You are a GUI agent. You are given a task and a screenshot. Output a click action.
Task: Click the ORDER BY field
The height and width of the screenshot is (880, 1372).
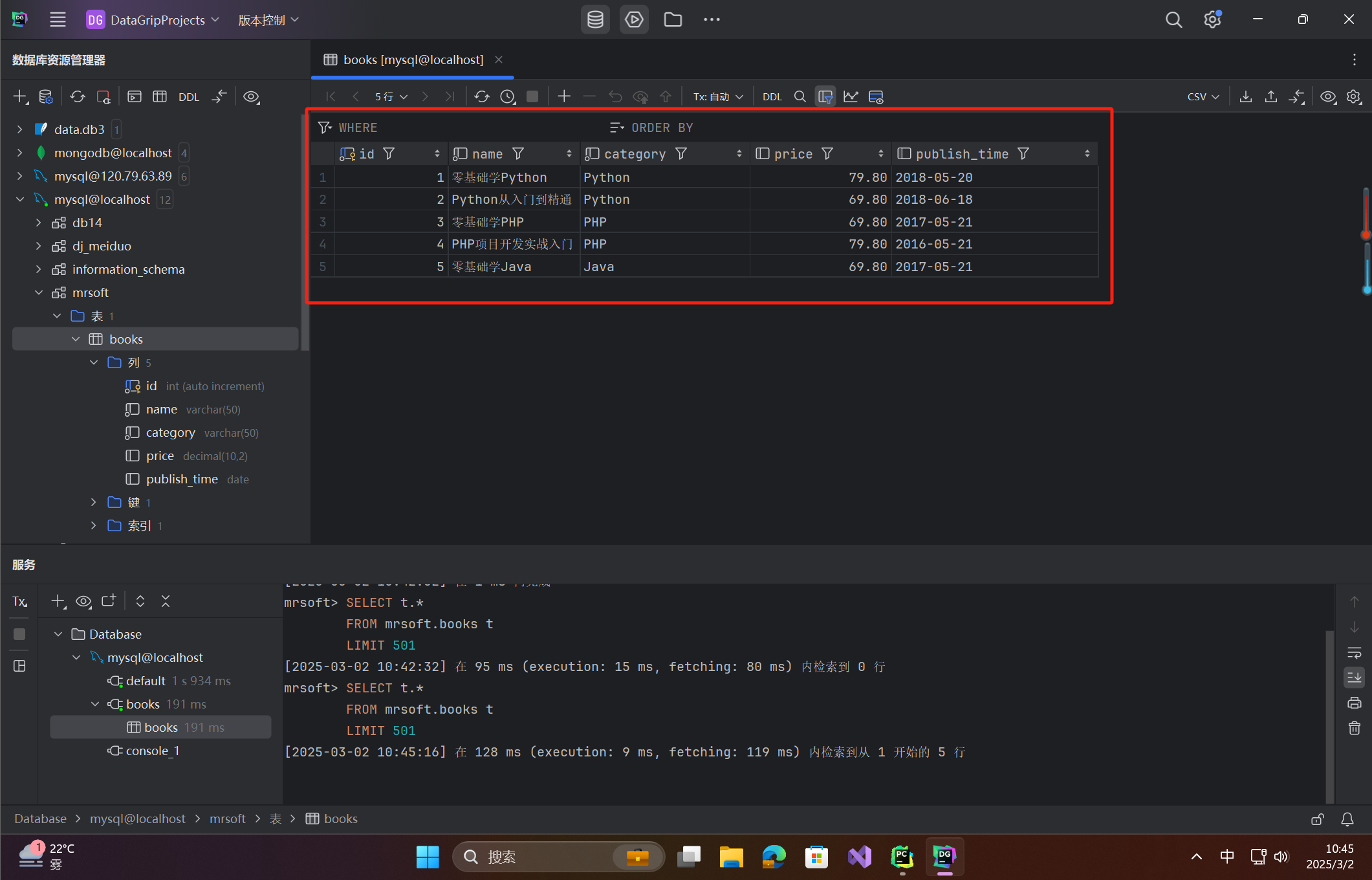pyautogui.click(x=854, y=127)
